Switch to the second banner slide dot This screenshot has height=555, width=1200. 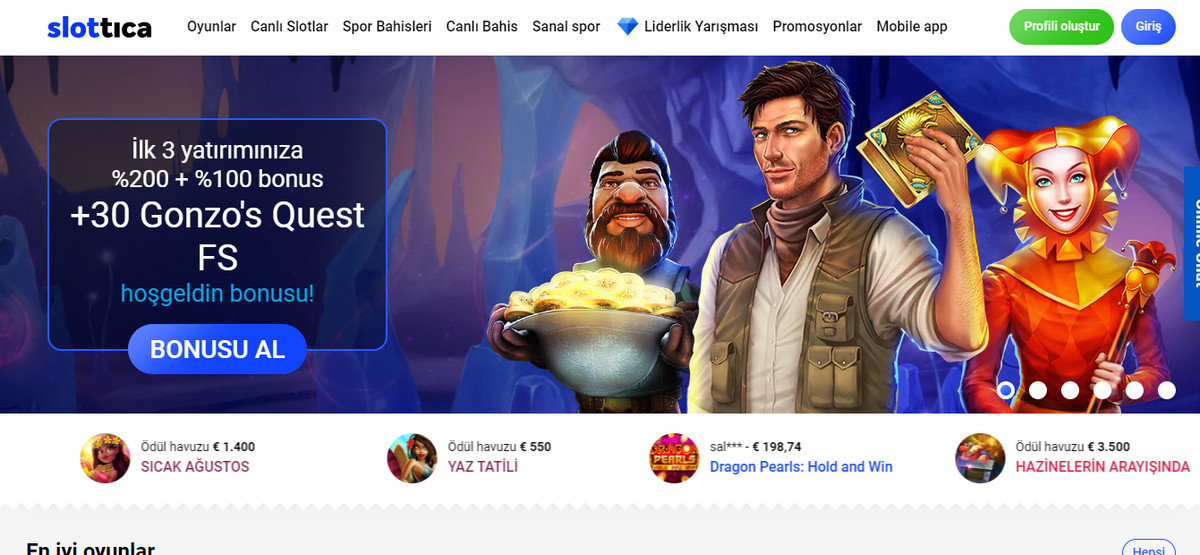pos(1038,390)
